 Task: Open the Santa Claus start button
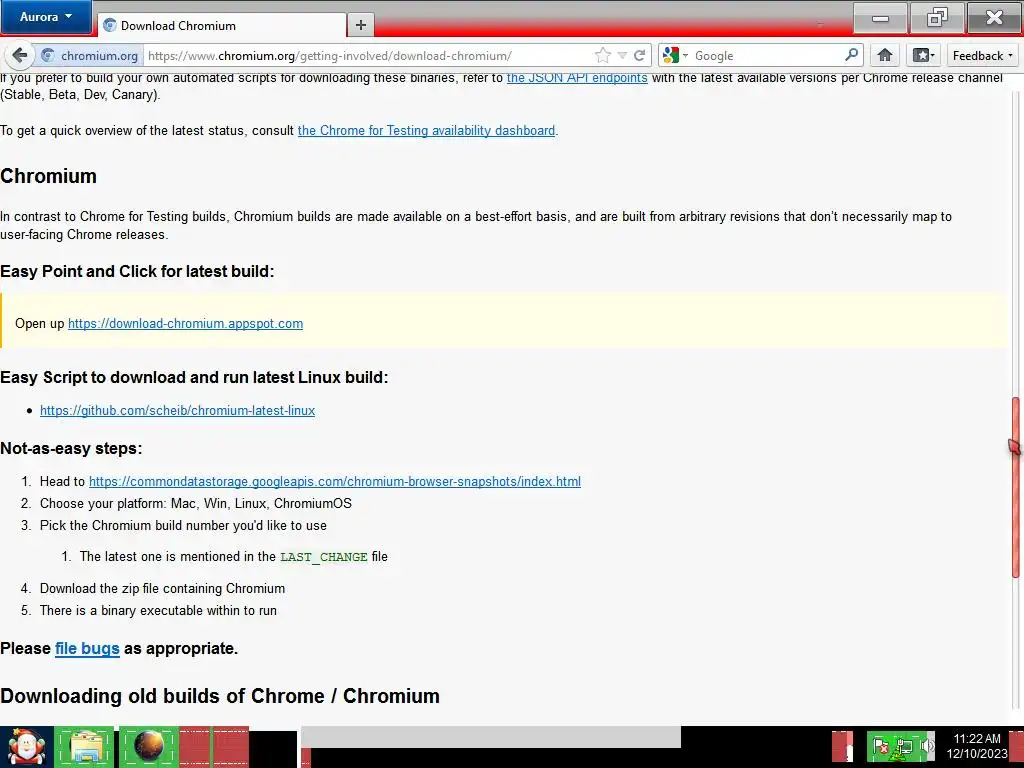click(x=27, y=747)
